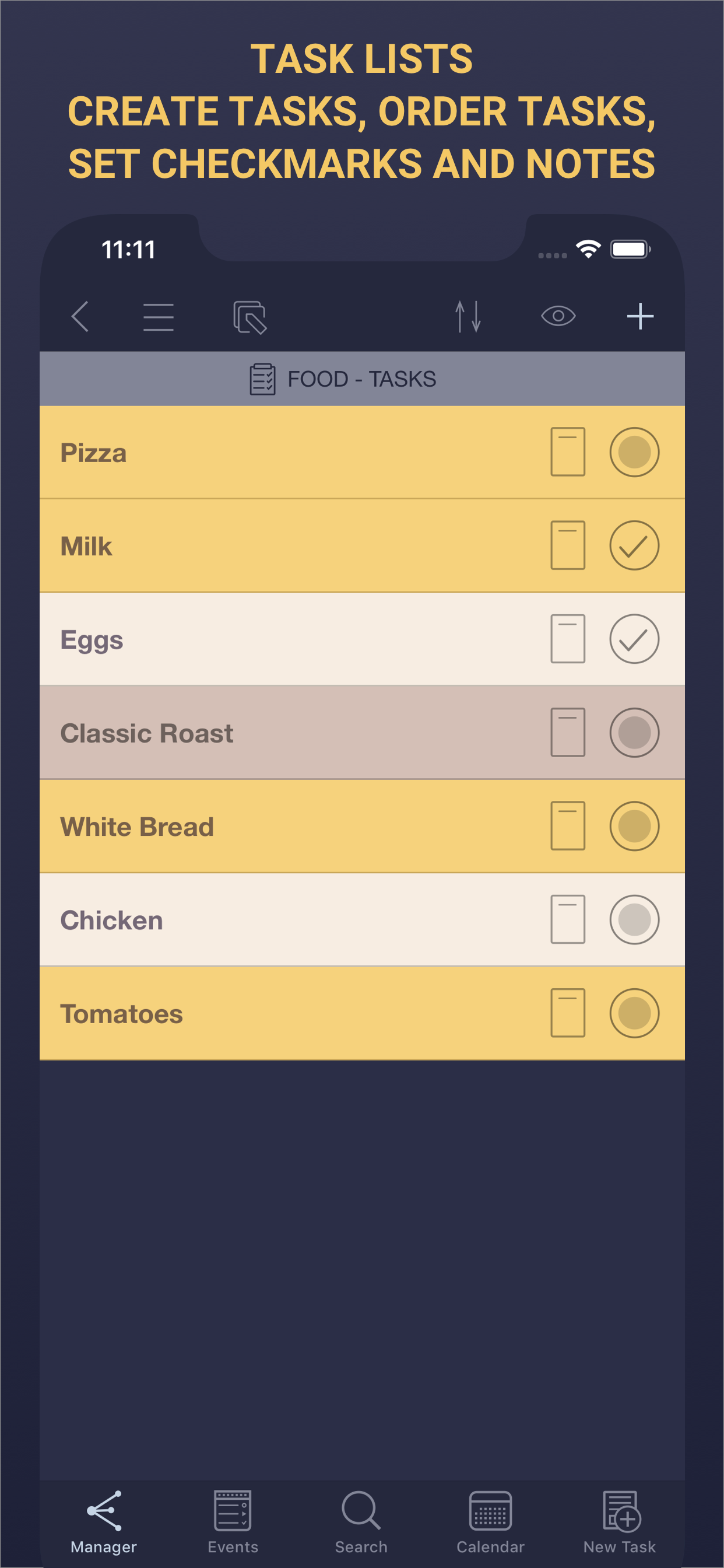Mark the White Bread task complete
This screenshot has width=724, height=1568.
(634, 826)
